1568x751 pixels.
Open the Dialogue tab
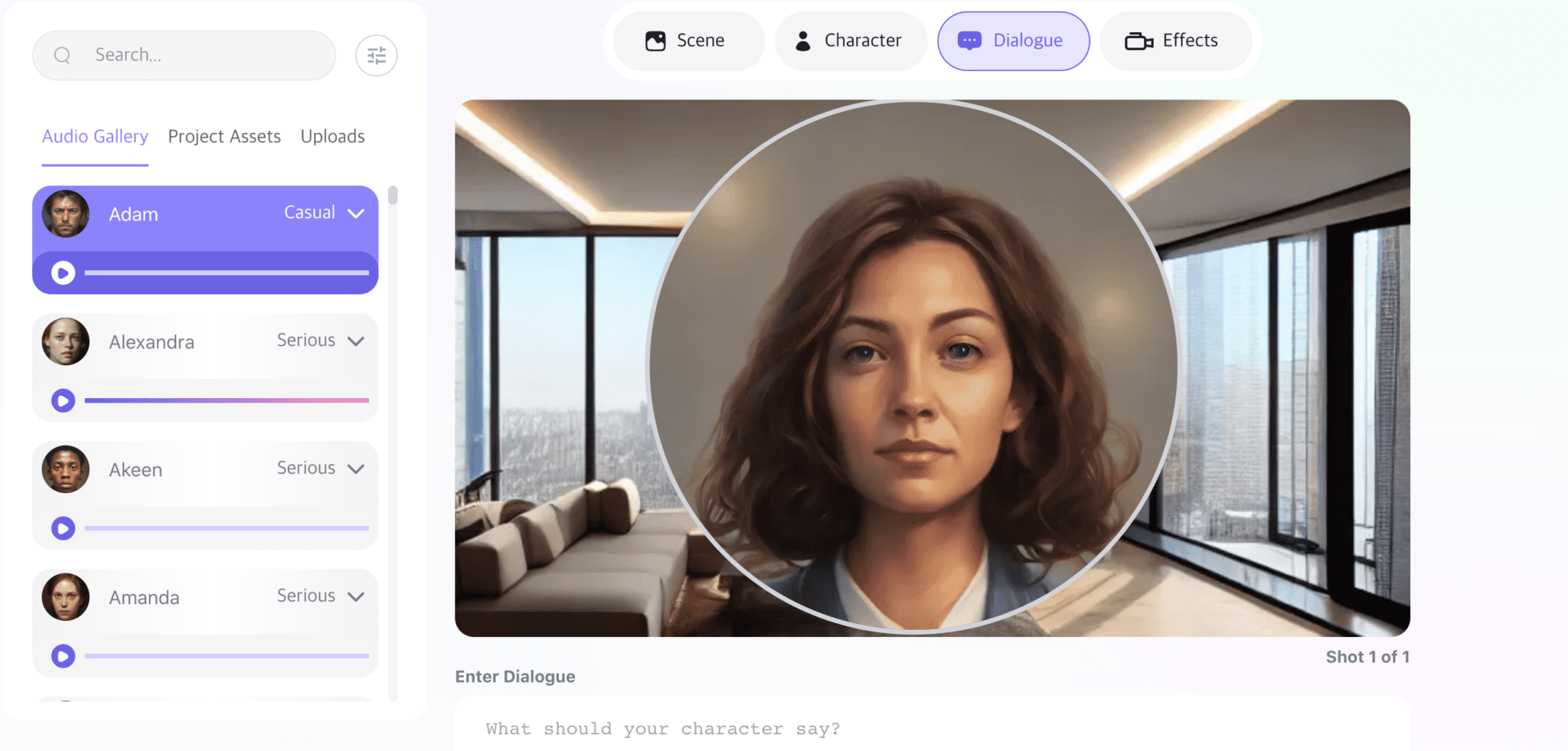pos(1014,41)
